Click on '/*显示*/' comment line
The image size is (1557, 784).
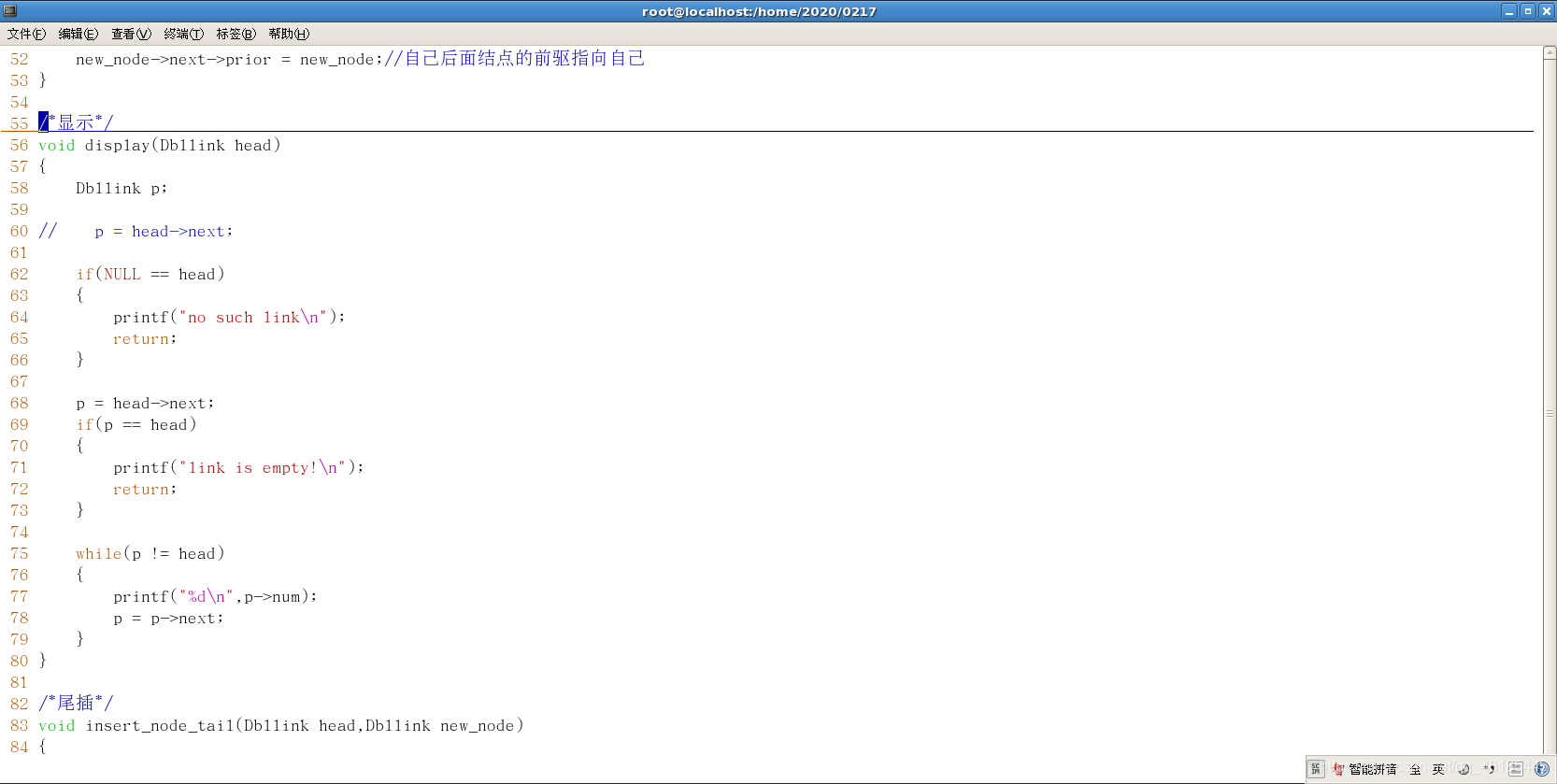[x=76, y=122]
